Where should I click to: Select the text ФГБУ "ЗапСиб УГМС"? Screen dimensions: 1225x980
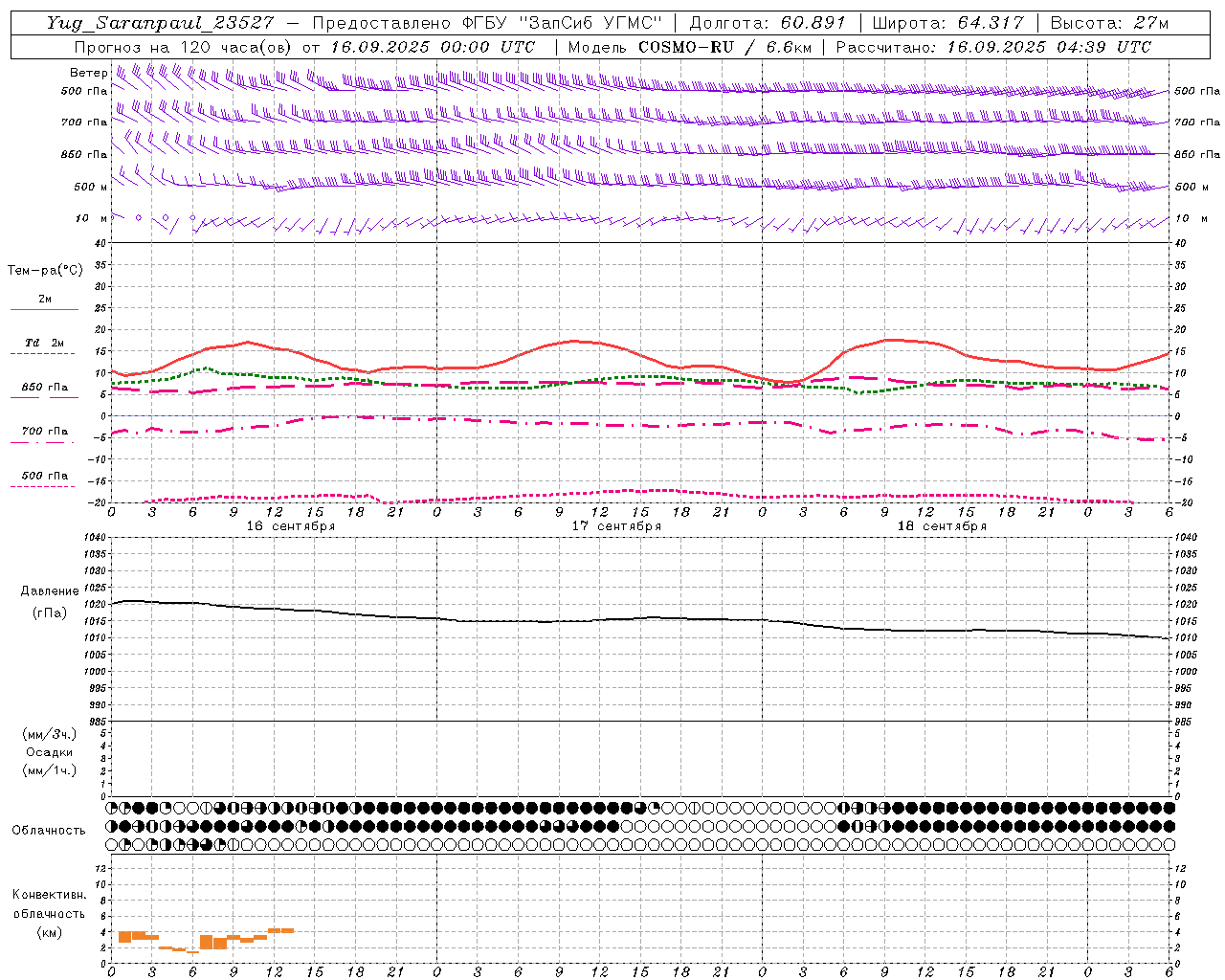(563, 23)
